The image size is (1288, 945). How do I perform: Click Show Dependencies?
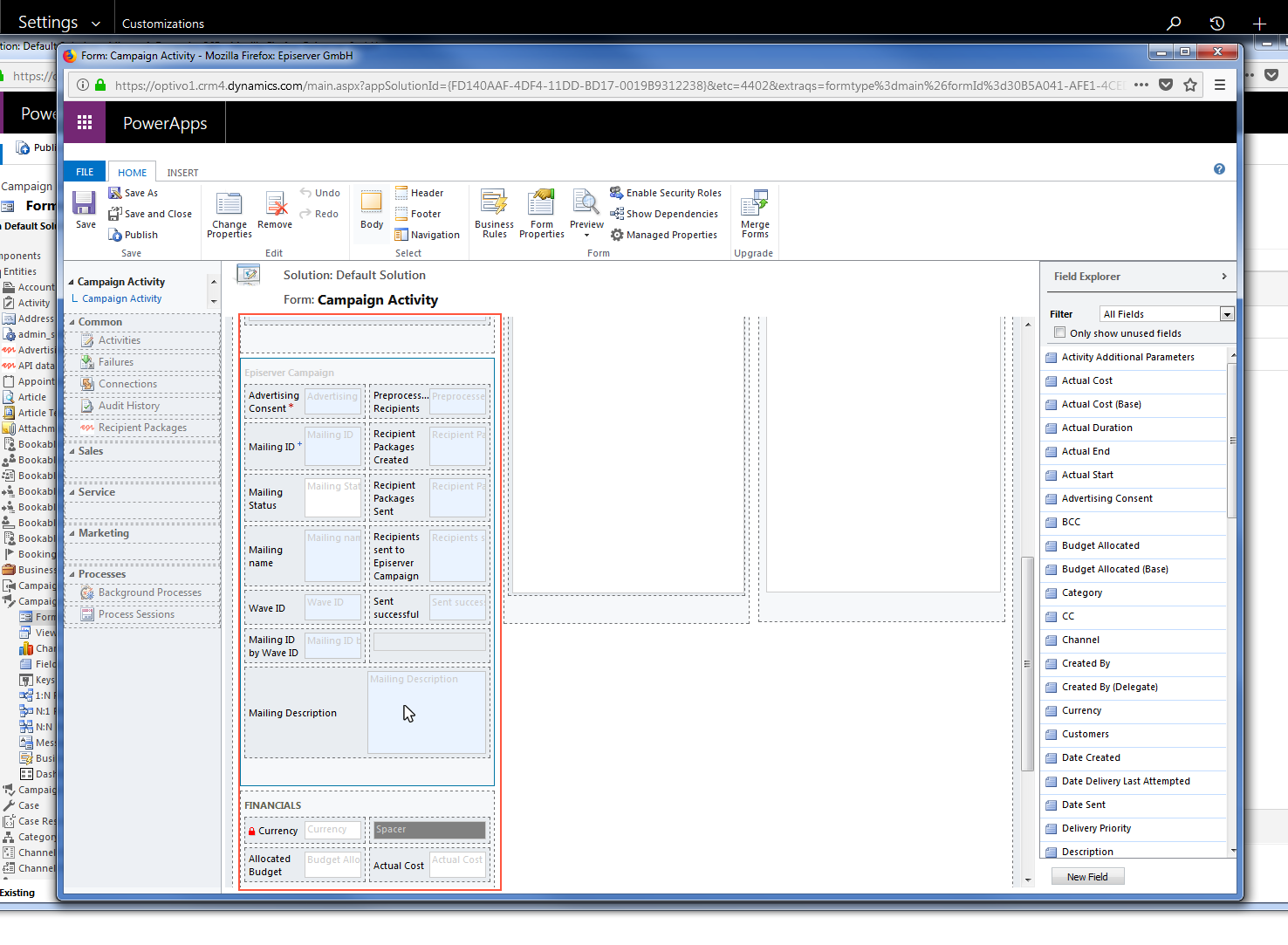(x=664, y=214)
